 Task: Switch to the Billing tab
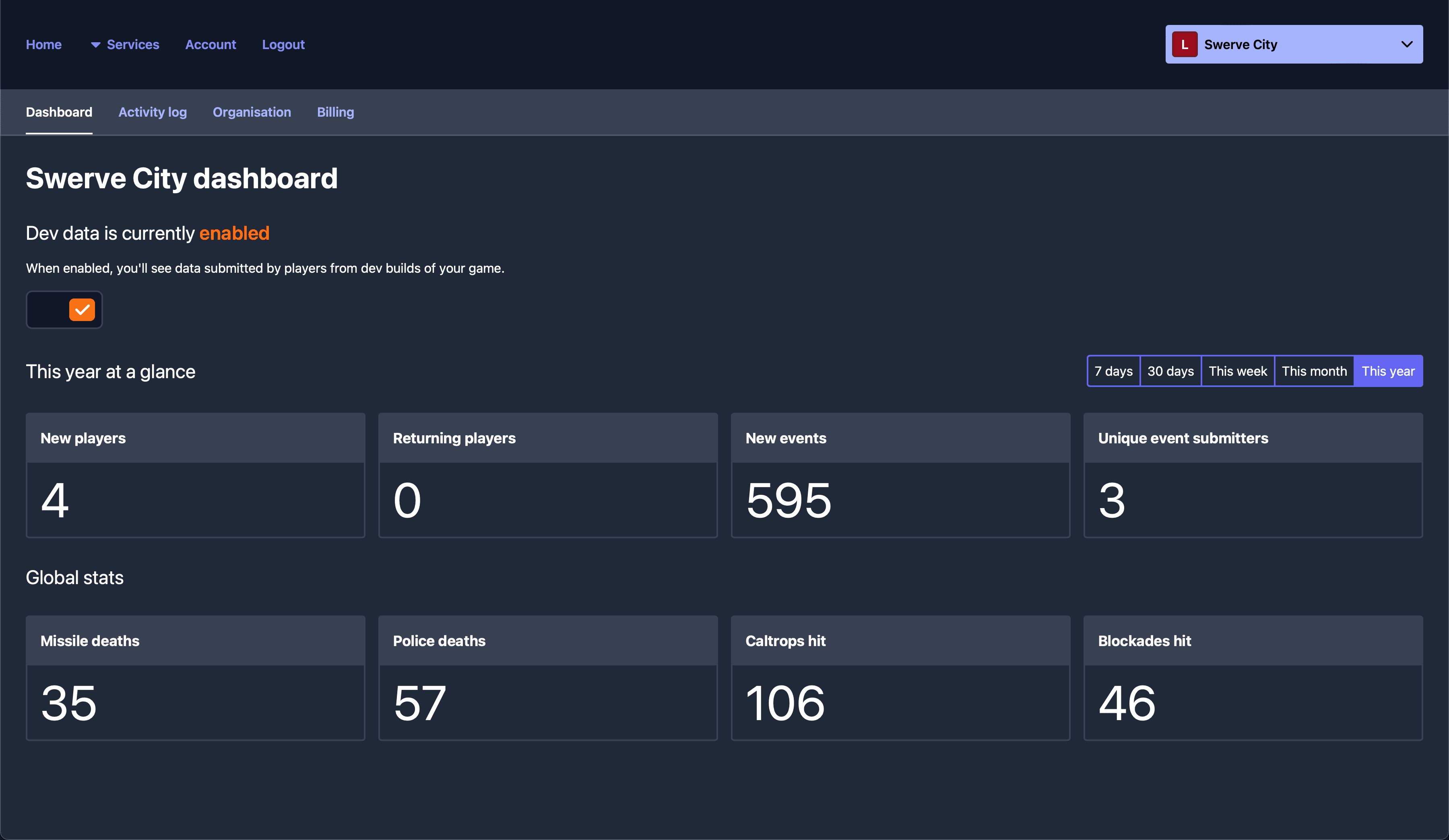(x=335, y=112)
